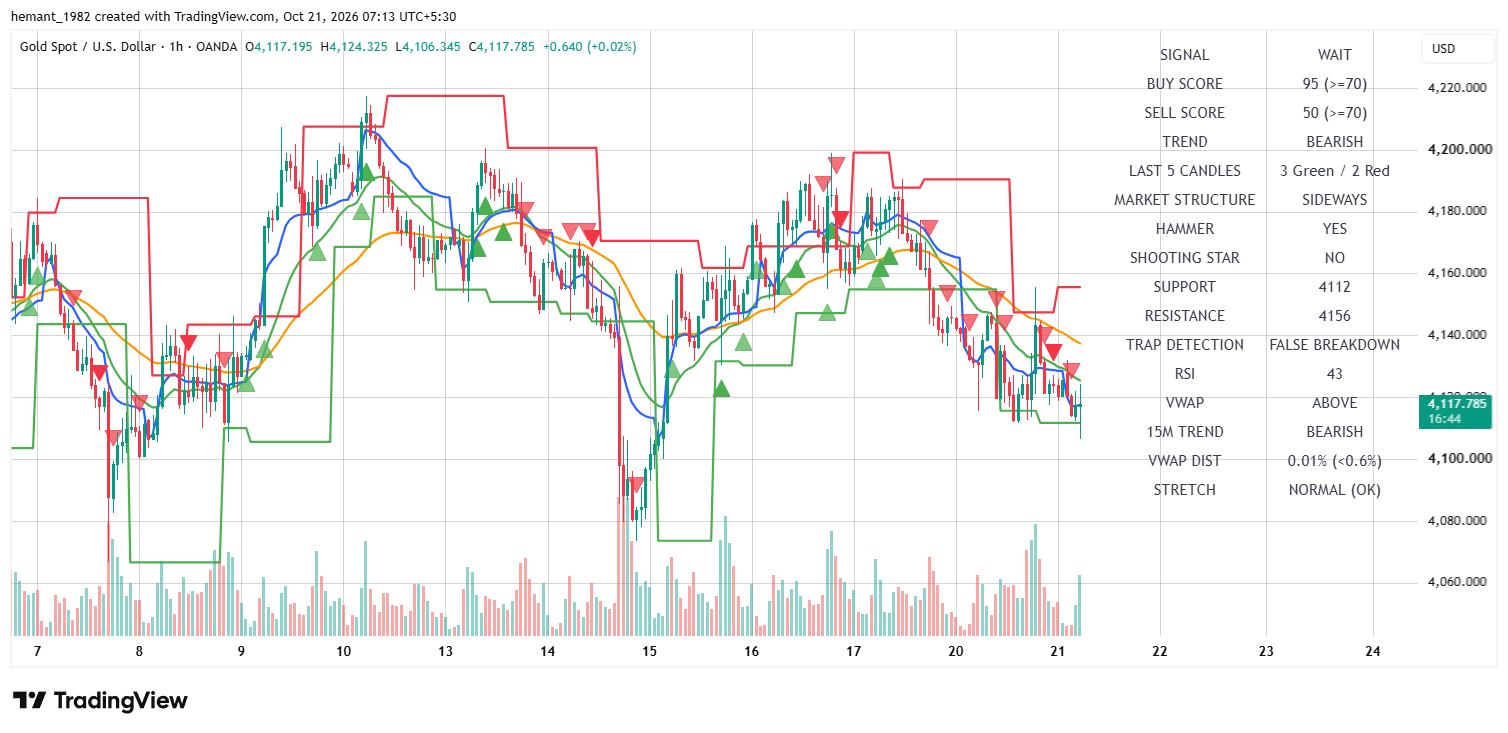The width and height of the screenshot is (1508, 733).
Task: Click the 95 (>=70) buy score value
Action: [x=1334, y=84]
